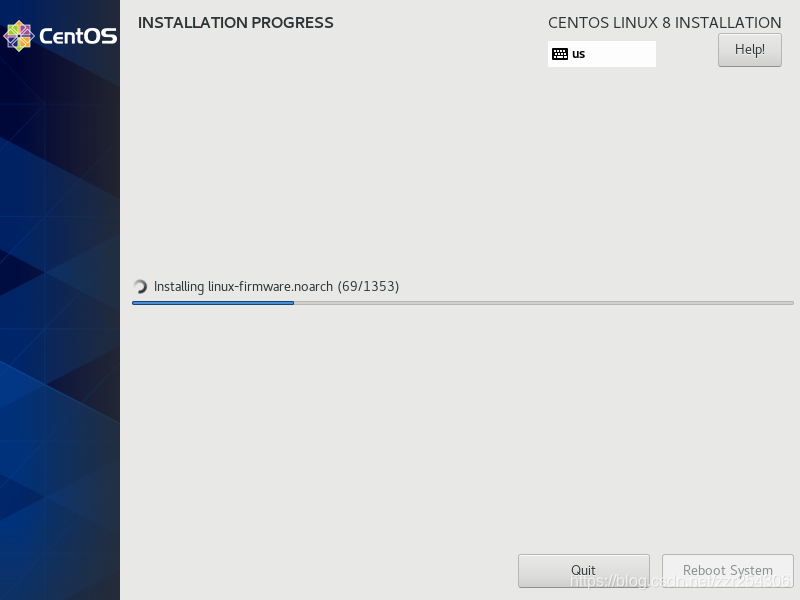Viewport: 800px width, 600px height.
Task: Click the INSTALLATION PROGRESS heading
Action: point(236,23)
